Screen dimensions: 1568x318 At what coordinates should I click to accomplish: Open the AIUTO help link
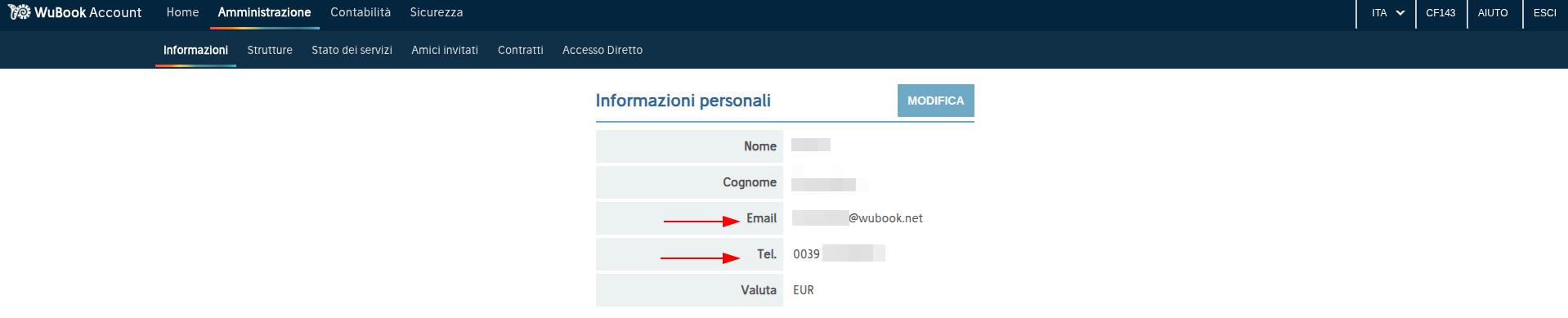(x=1493, y=13)
